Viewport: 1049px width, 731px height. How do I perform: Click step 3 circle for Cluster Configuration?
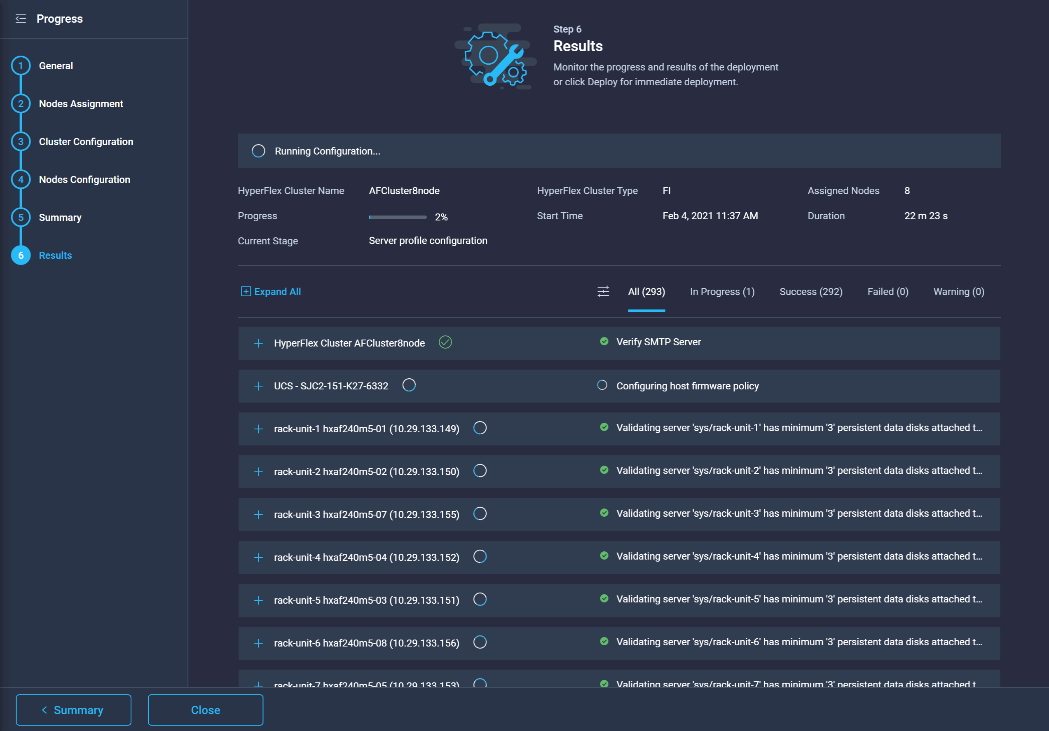click(x=21, y=142)
